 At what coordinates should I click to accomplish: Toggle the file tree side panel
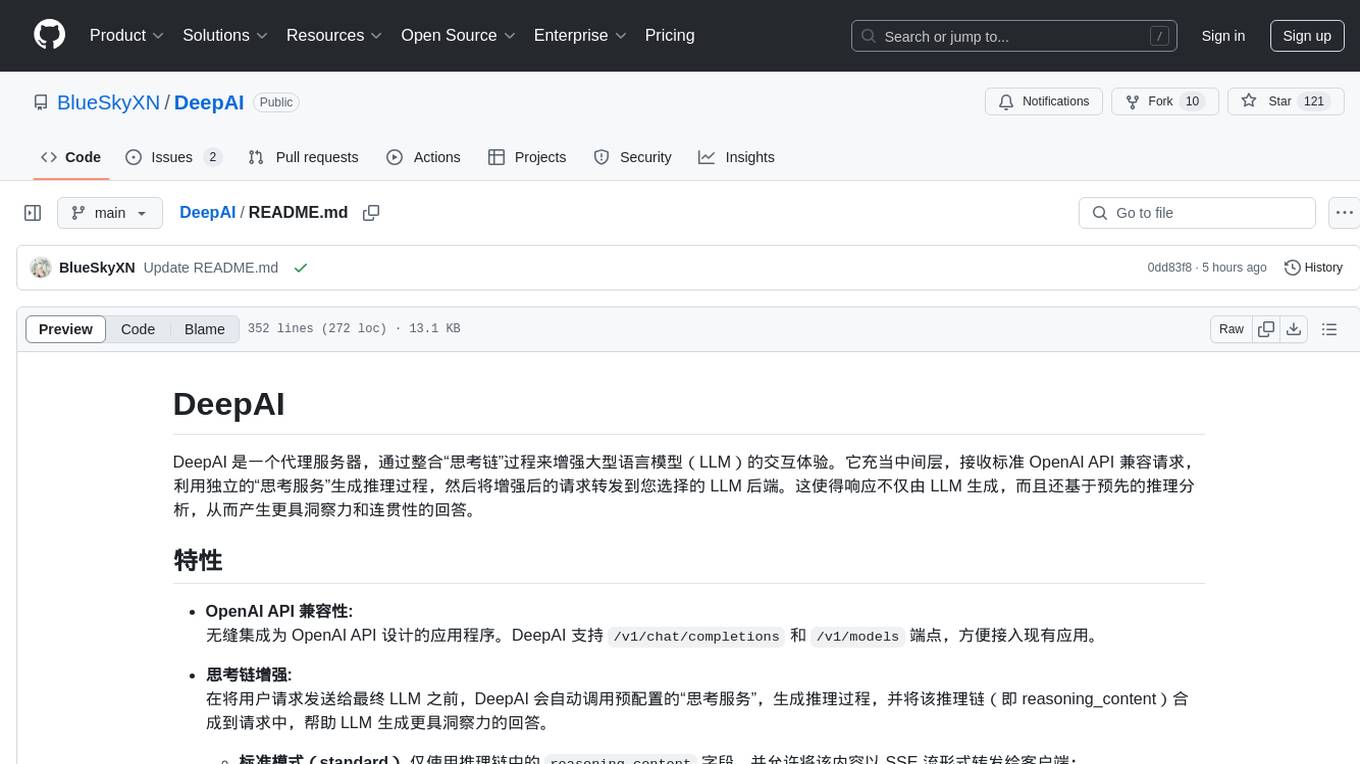[33, 213]
